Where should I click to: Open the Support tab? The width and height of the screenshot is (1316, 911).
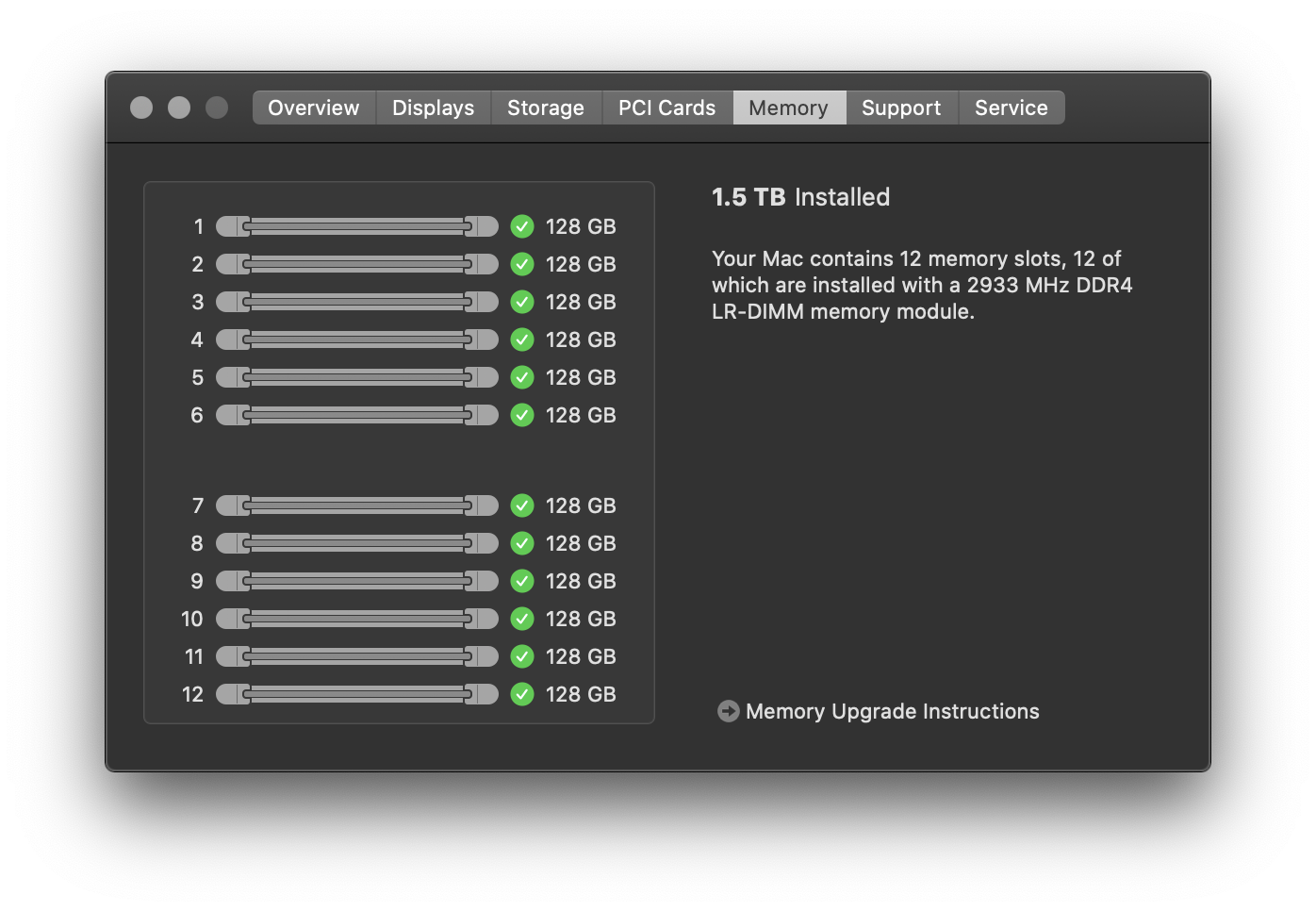pos(901,108)
